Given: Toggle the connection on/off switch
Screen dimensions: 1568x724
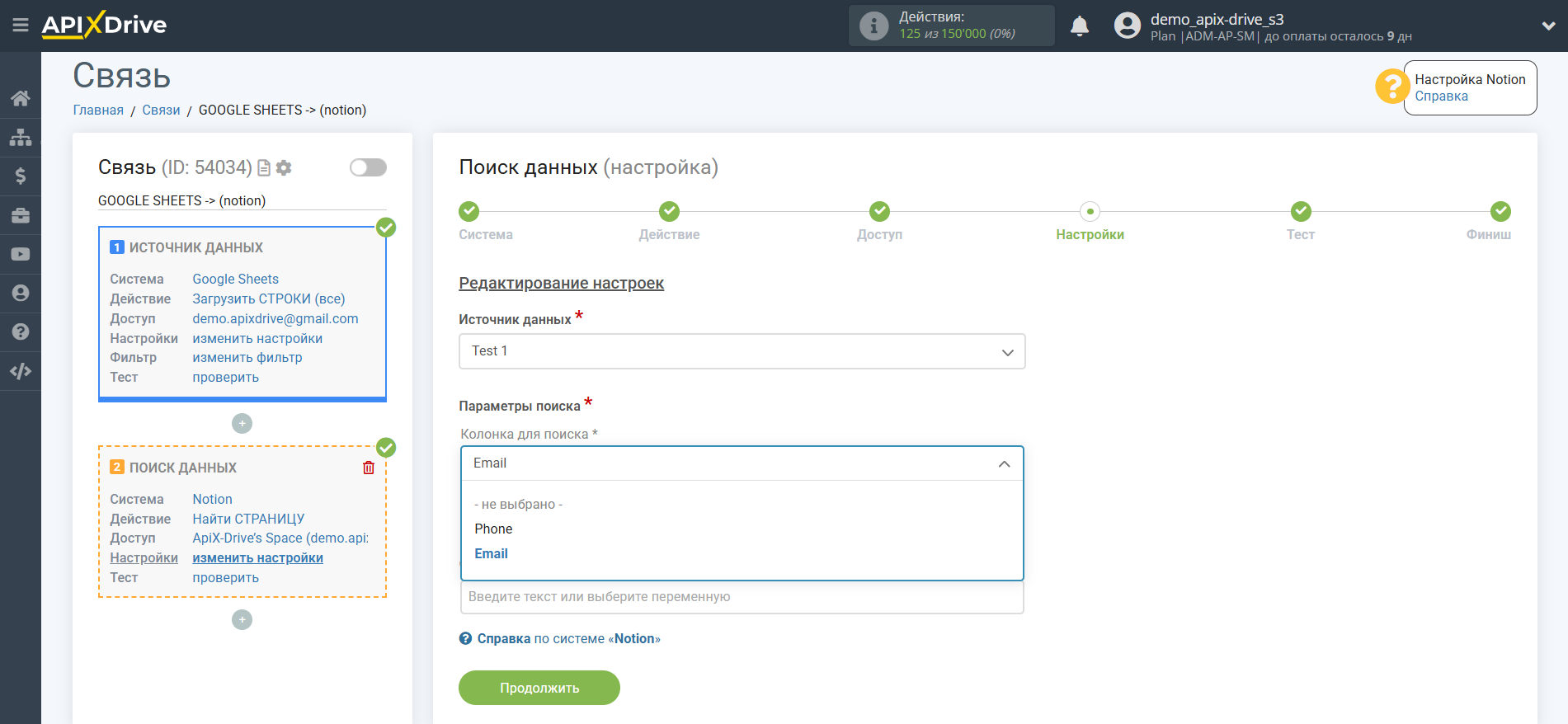Looking at the screenshot, I should tap(368, 167).
